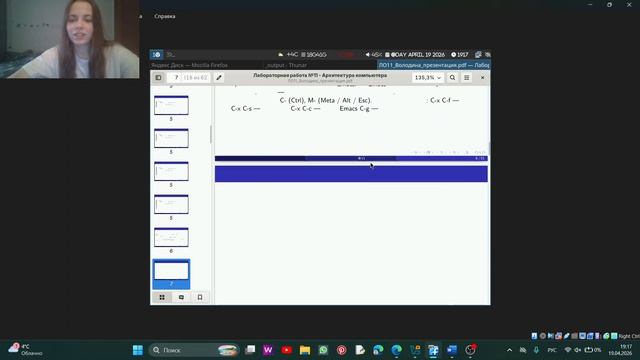Switch to ЛО11_Володина_презентация.pdf window tab
Screen dimensions: 640x360
(434, 65)
